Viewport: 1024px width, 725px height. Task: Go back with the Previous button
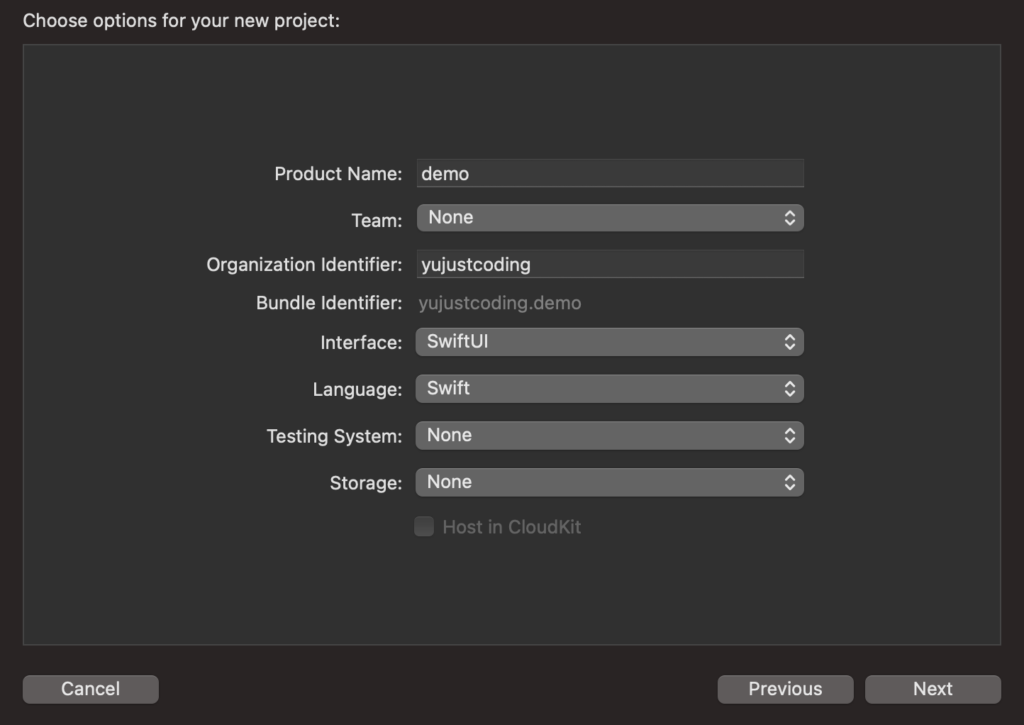pos(785,689)
